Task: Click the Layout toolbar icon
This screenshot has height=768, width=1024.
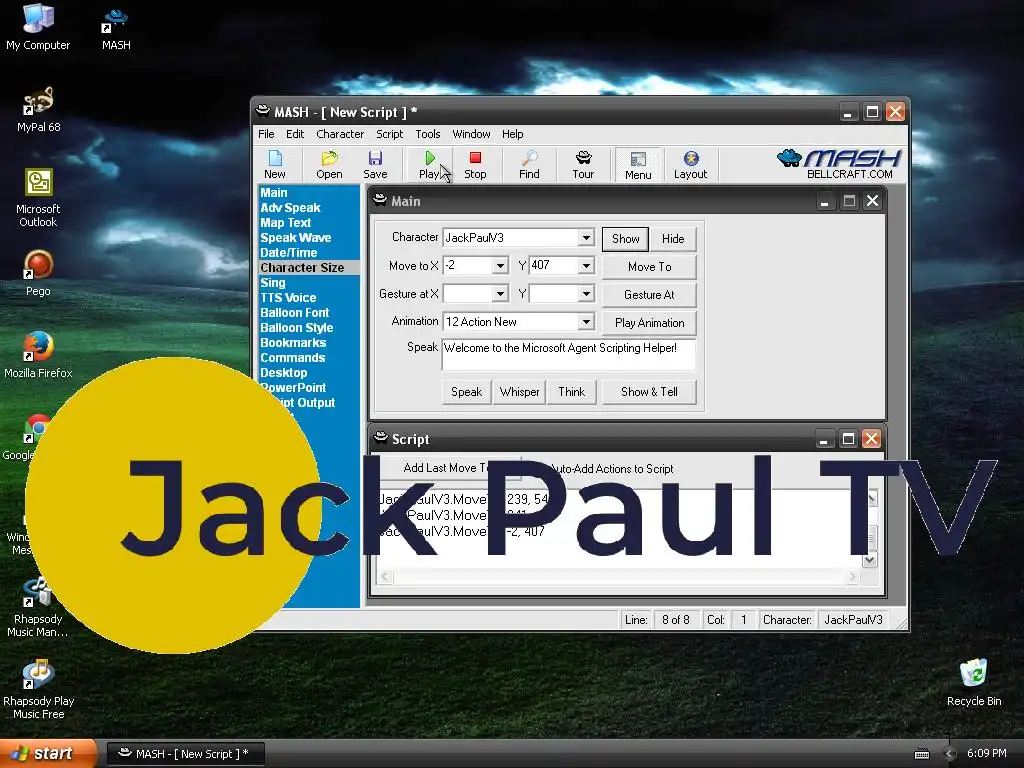Action: coord(690,165)
